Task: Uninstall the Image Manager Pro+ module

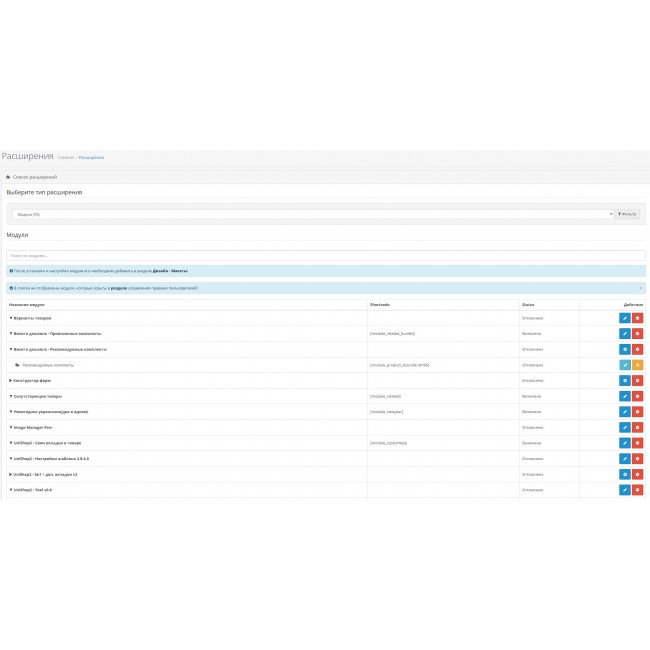Action: [x=637, y=427]
